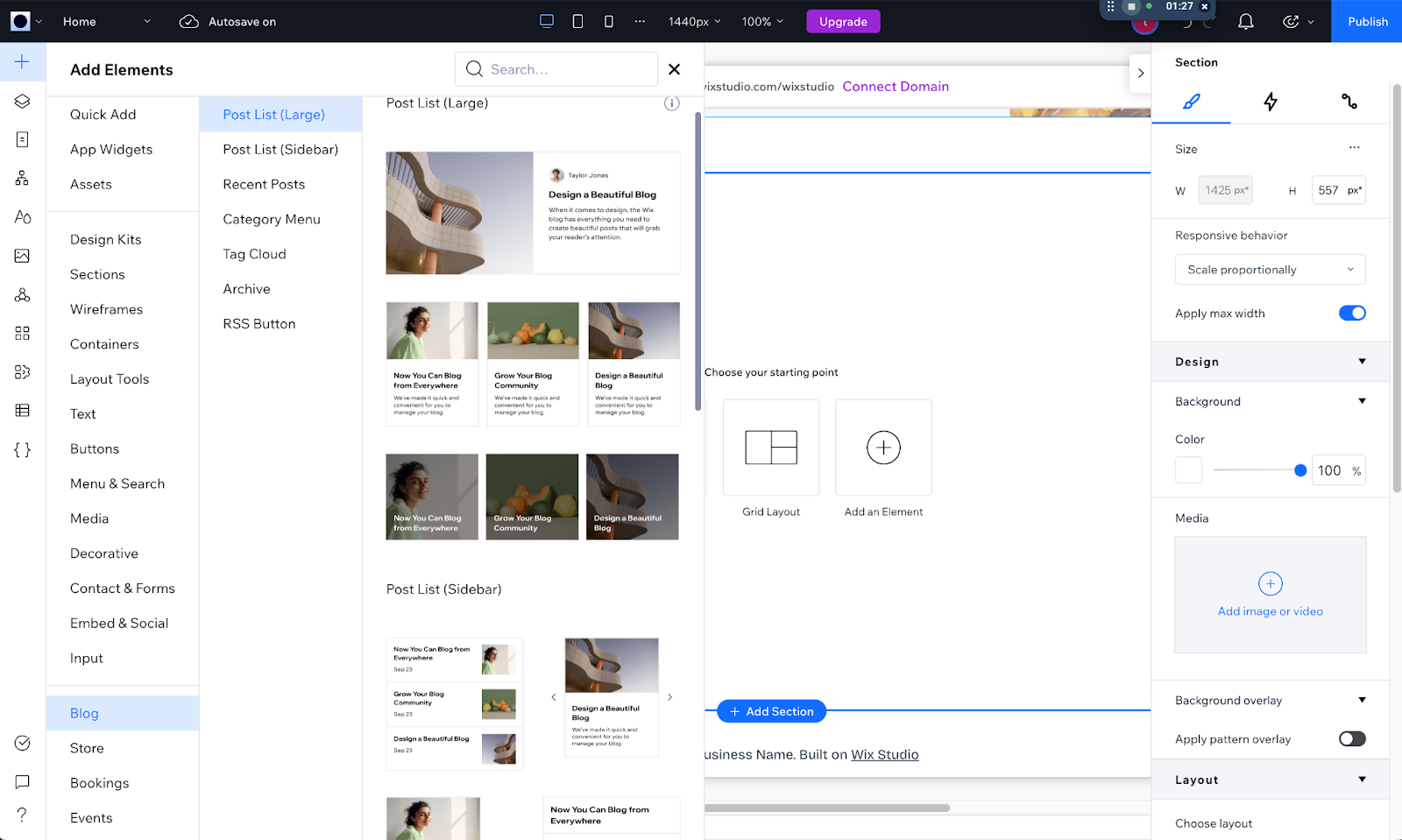This screenshot has height=840, width=1402.
Task: Toggle Apply pattern overlay switch
Action: click(1352, 738)
